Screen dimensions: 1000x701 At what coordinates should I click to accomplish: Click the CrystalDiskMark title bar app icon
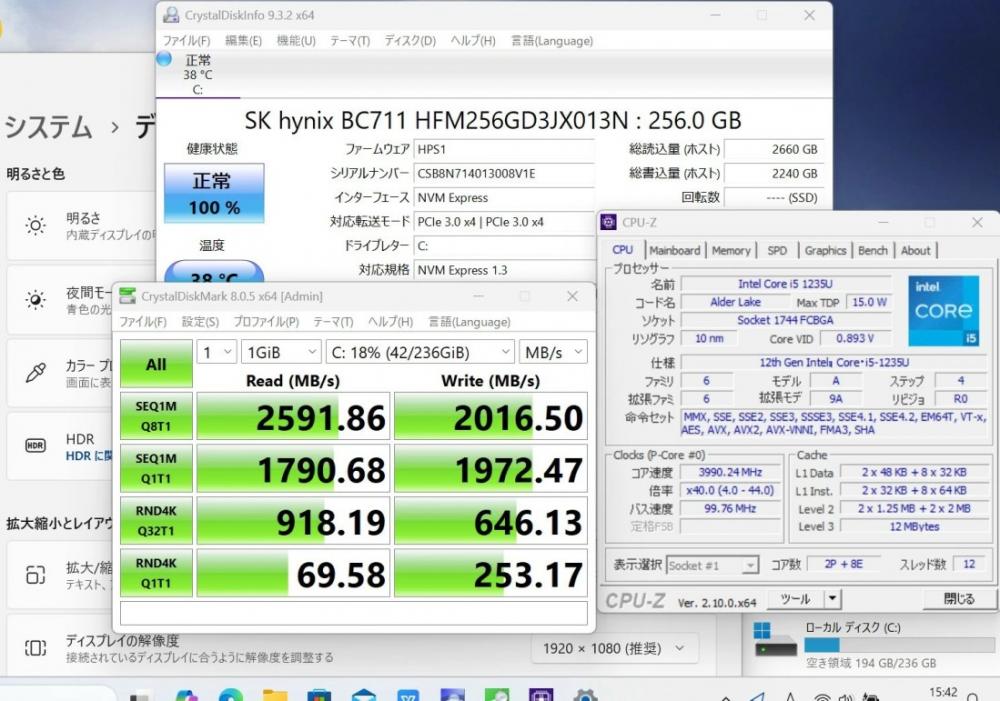click(x=128, y=296)
